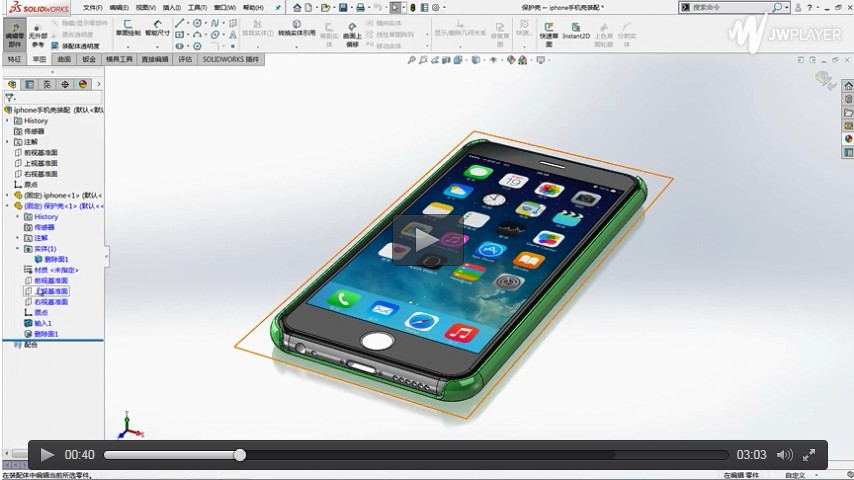Open the 工具(T) menu
This screenshot has width=854, height=480.
click(x=197, y=8)
